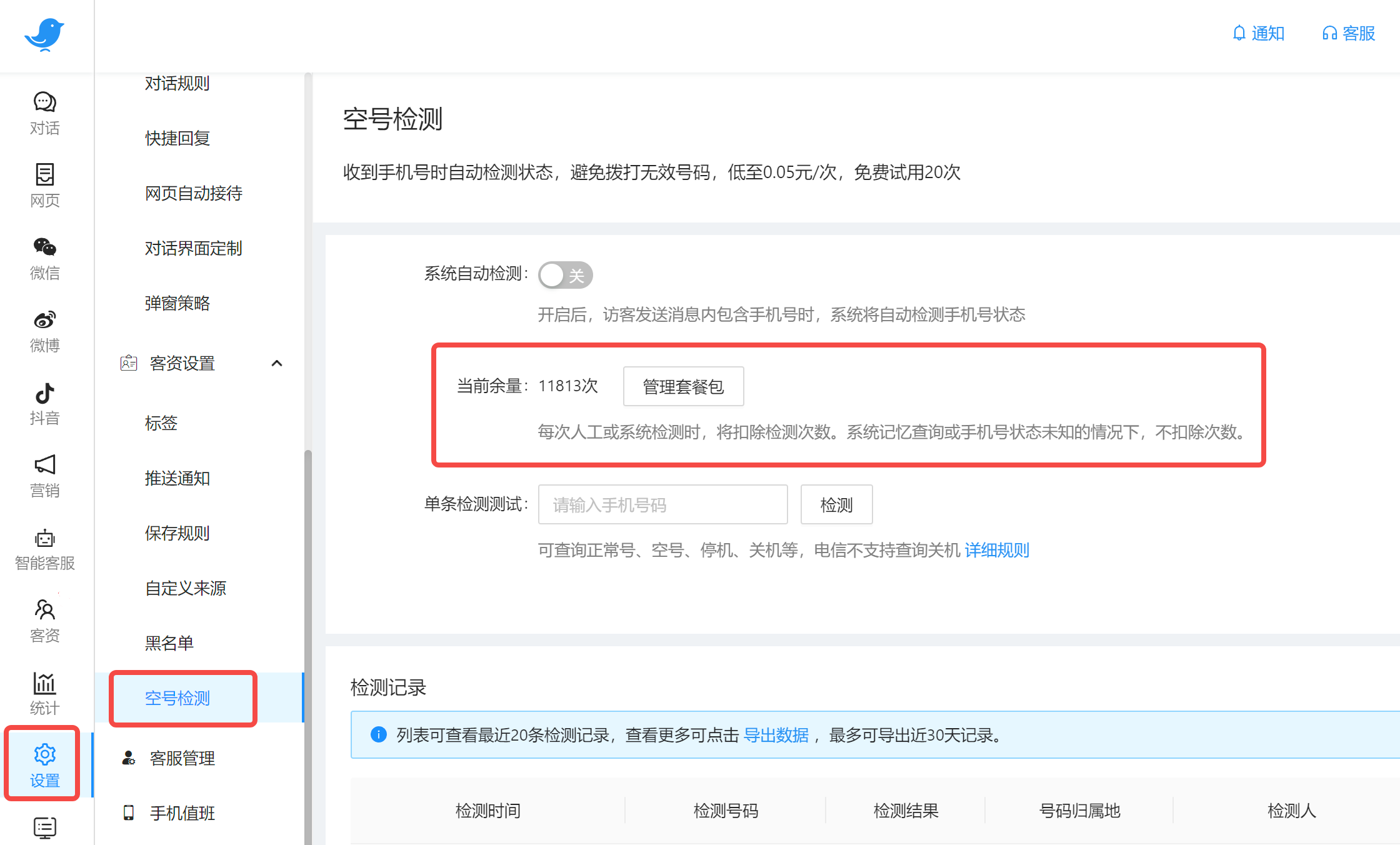Open the 通知 notifications bell
This screenshot has height=845, width=1400.
click(x=1258, y=33)
